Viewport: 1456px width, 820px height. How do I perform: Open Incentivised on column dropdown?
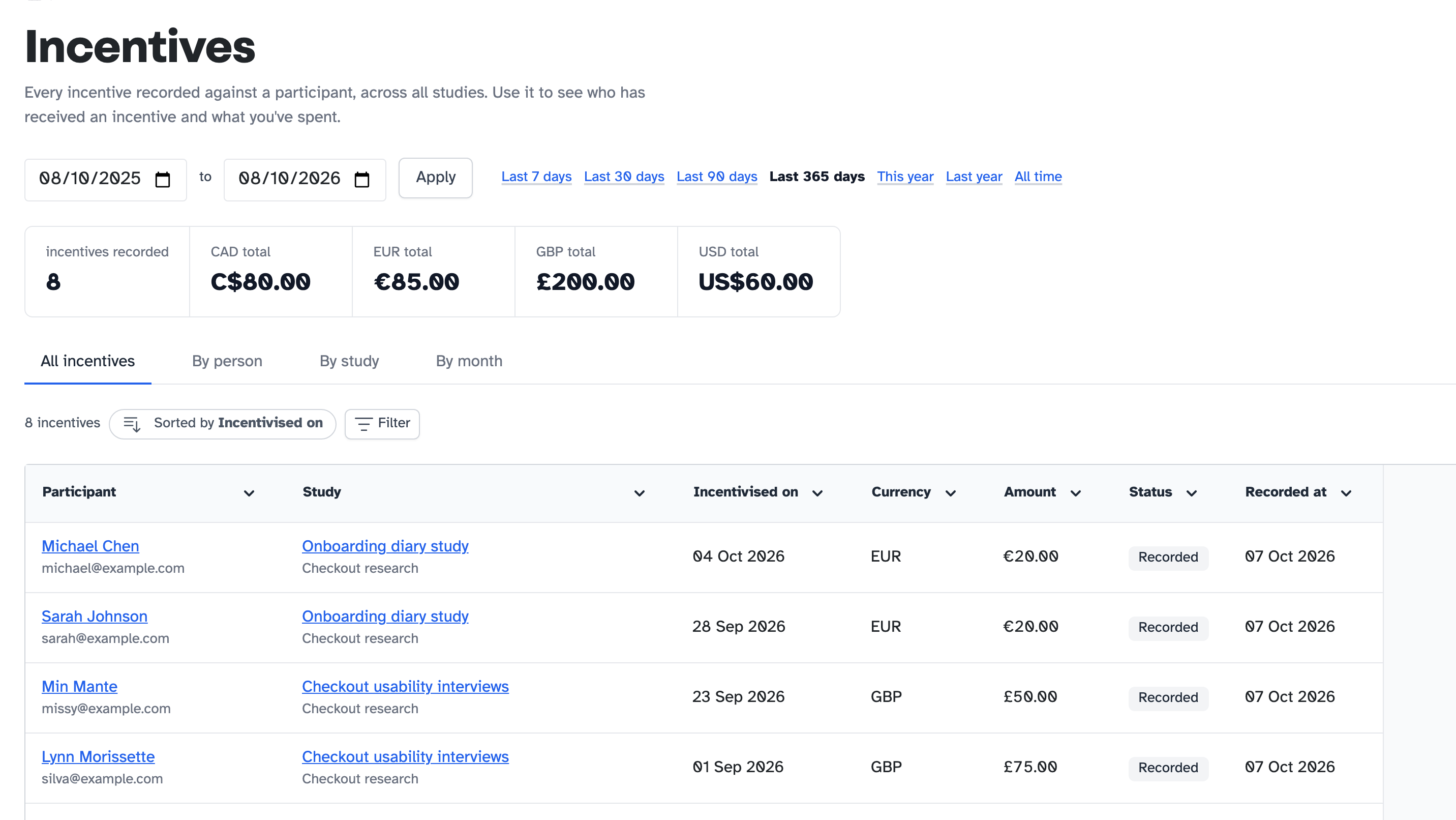point(817,493)
